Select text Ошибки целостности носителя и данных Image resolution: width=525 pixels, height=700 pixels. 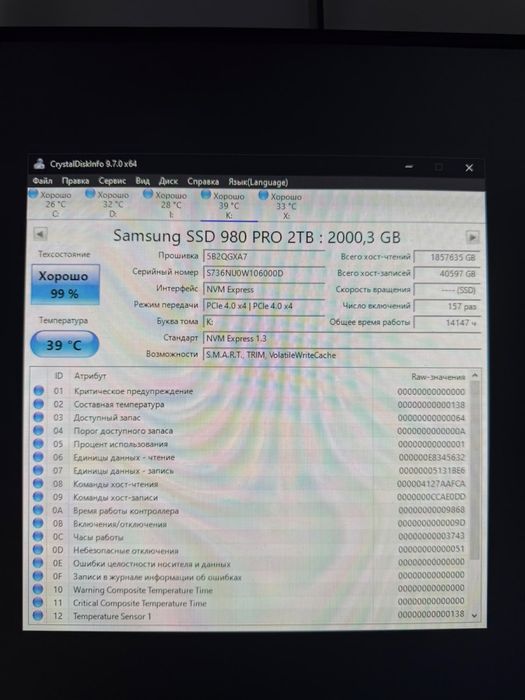click(x=152, y=564)
